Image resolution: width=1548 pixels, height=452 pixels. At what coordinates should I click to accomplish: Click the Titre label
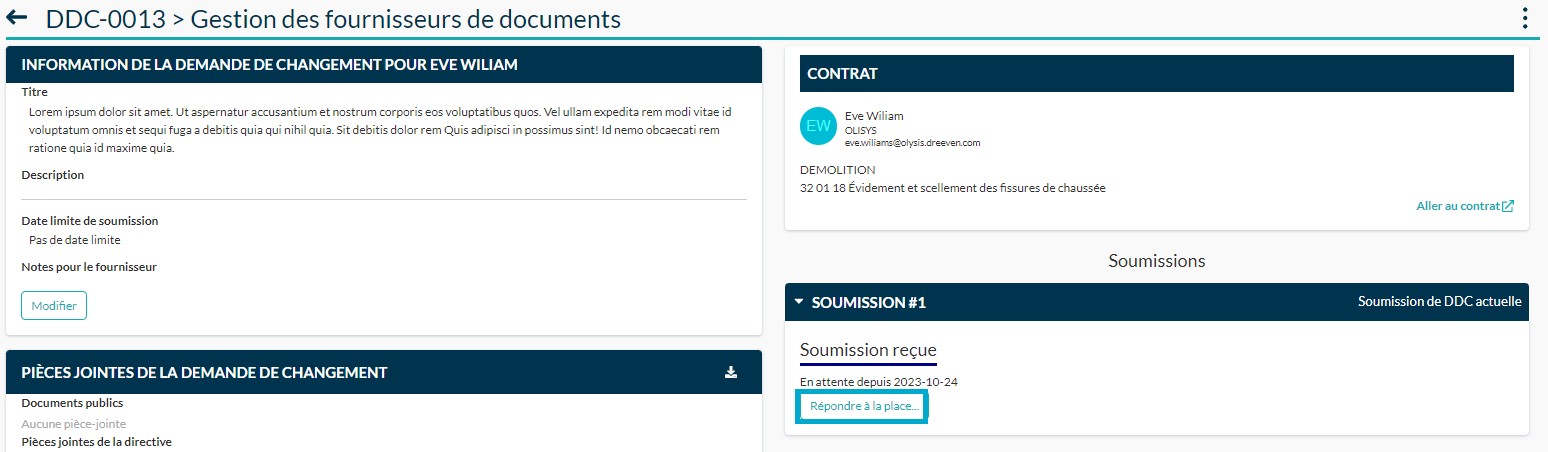(x=34, y=92)
